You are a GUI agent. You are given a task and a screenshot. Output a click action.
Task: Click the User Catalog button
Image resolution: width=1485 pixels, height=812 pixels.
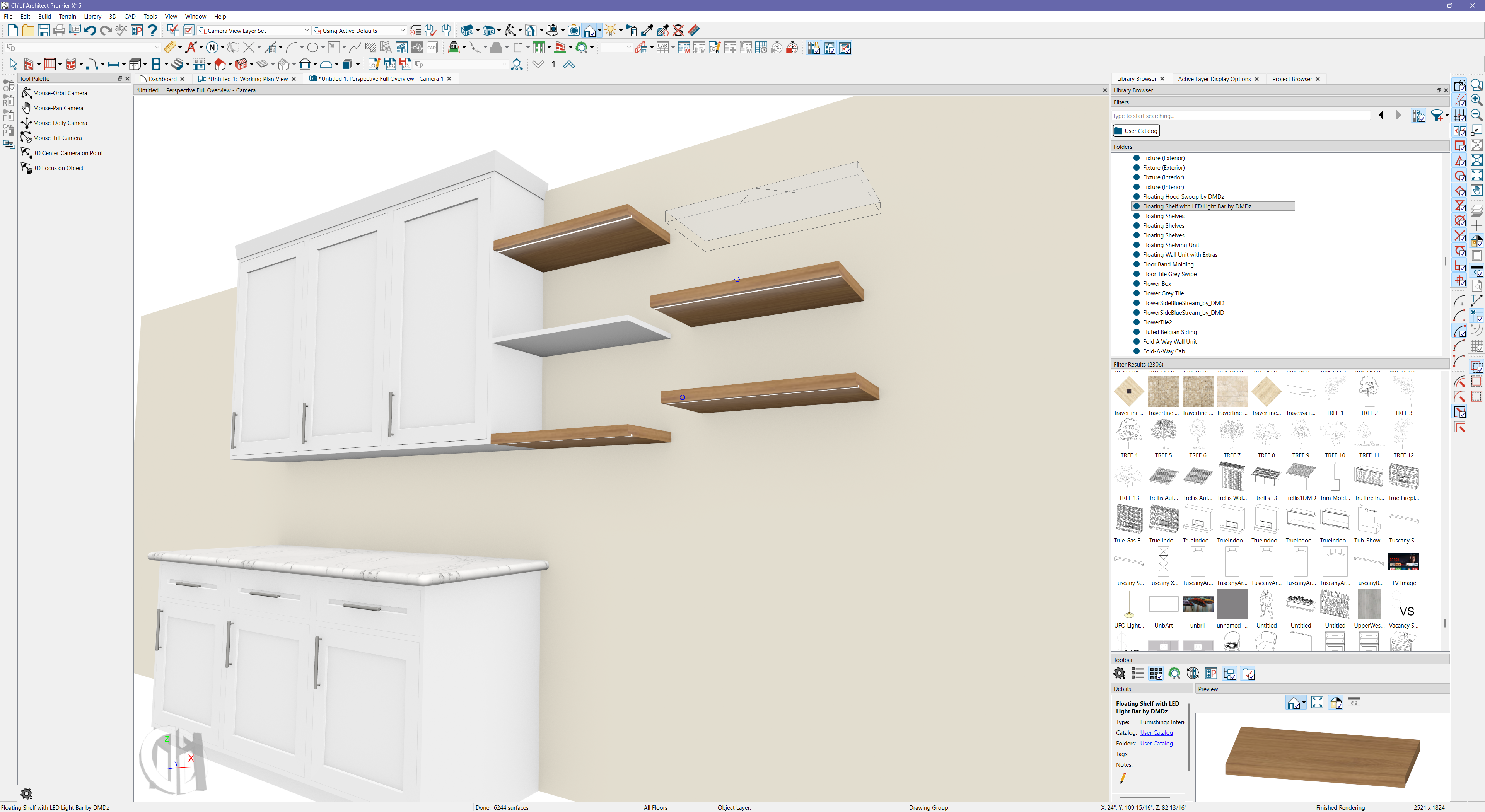click(1136, 131)
